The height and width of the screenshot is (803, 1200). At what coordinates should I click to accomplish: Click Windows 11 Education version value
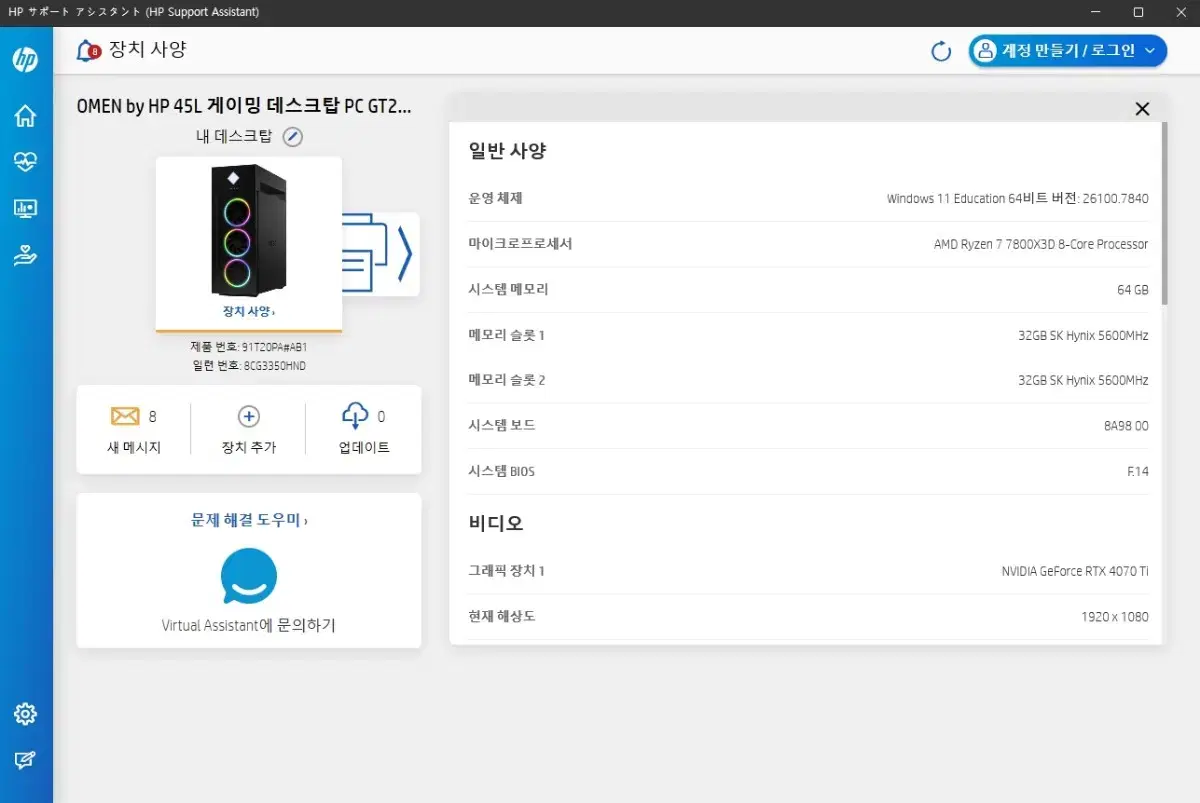1017,199
